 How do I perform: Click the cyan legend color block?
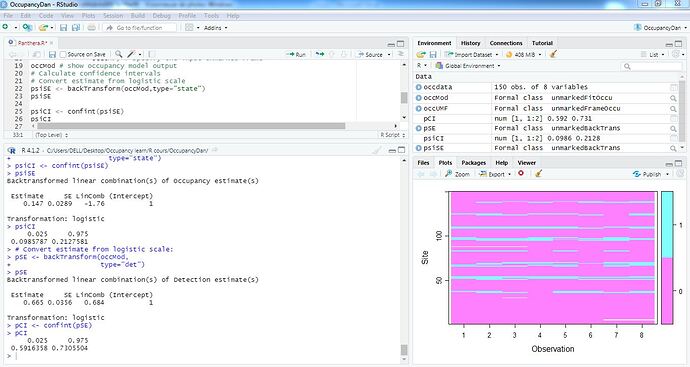tap(667, 224)
